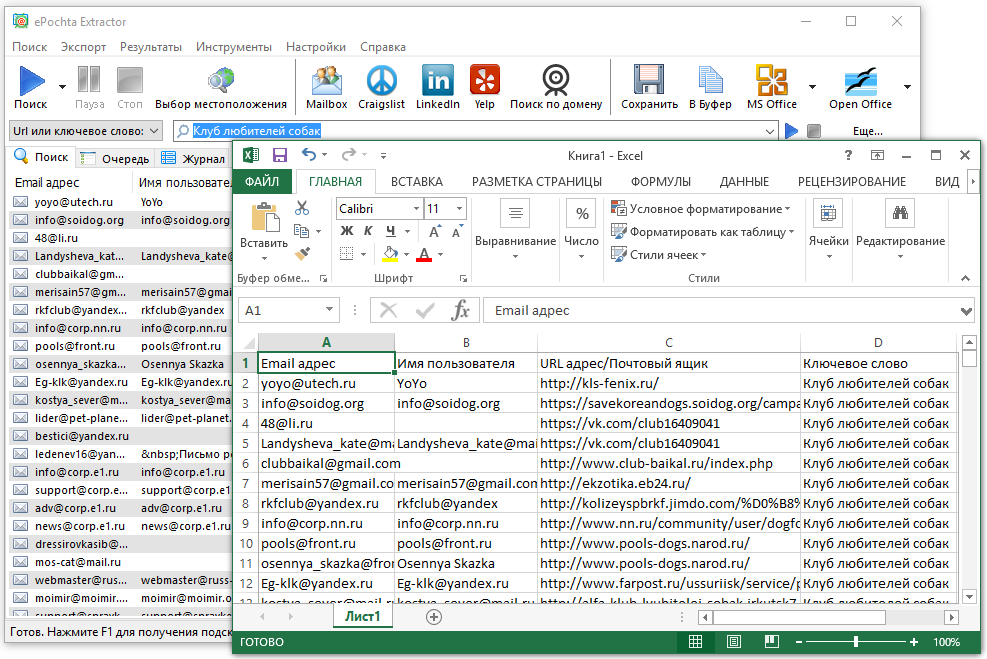Expand search keyword history dropdown arrow
Image resolution: width=987 pixels, height=659 pixels.
(769, 132)
